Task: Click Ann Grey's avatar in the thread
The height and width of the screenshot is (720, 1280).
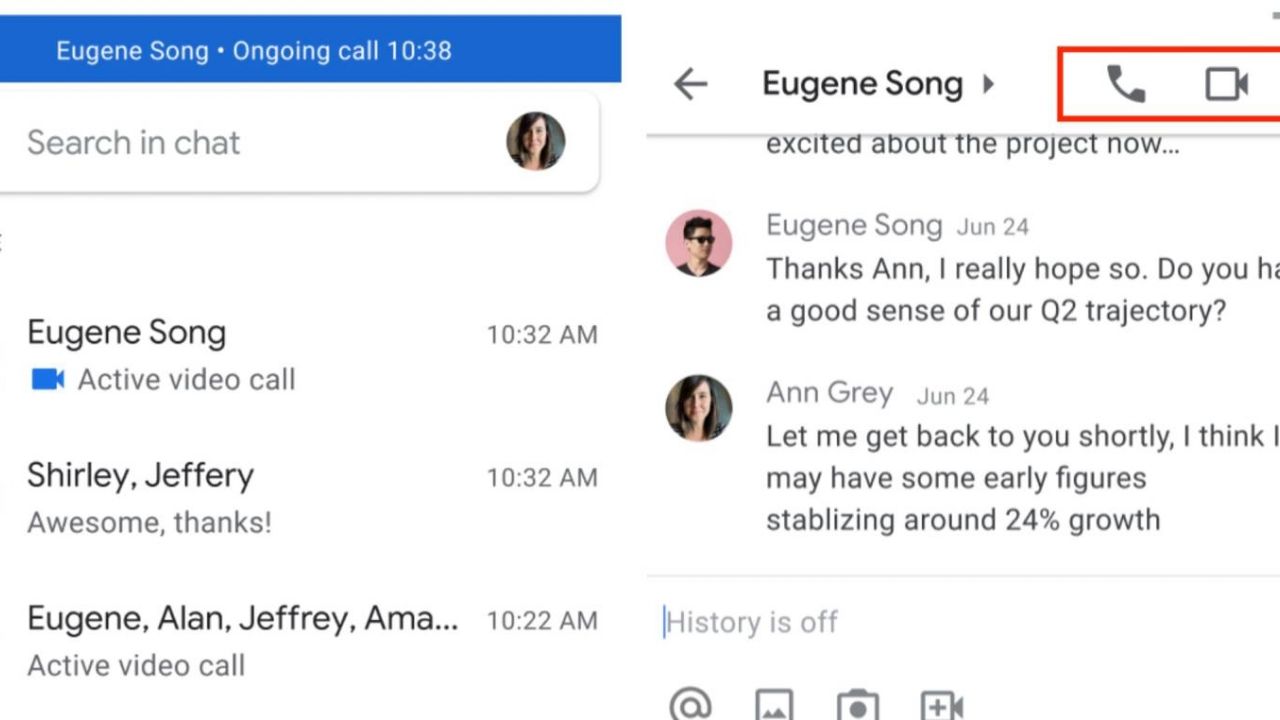Action: pos(699,408)
